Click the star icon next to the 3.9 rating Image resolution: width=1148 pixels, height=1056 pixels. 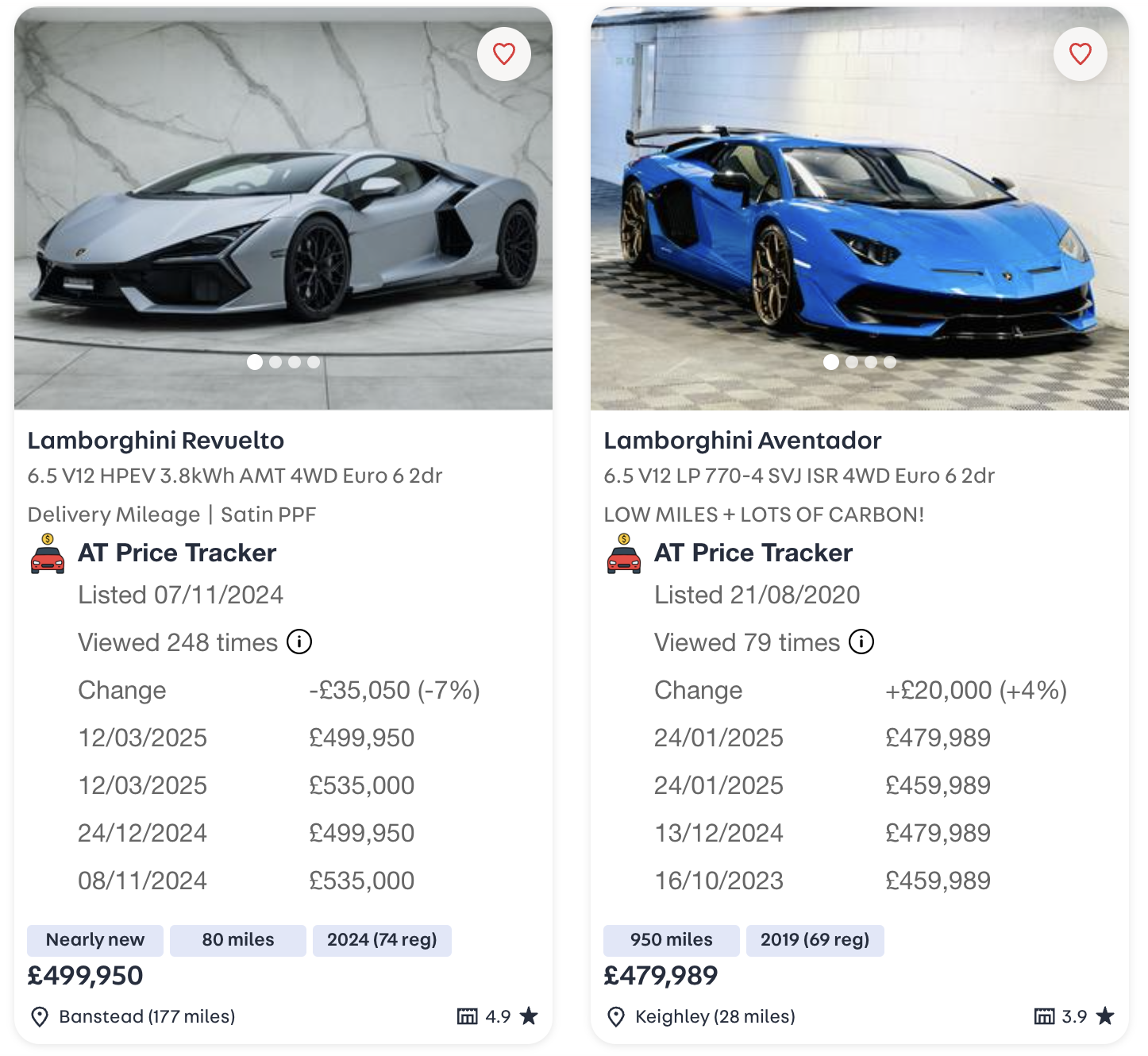tap(1105, 1015)
